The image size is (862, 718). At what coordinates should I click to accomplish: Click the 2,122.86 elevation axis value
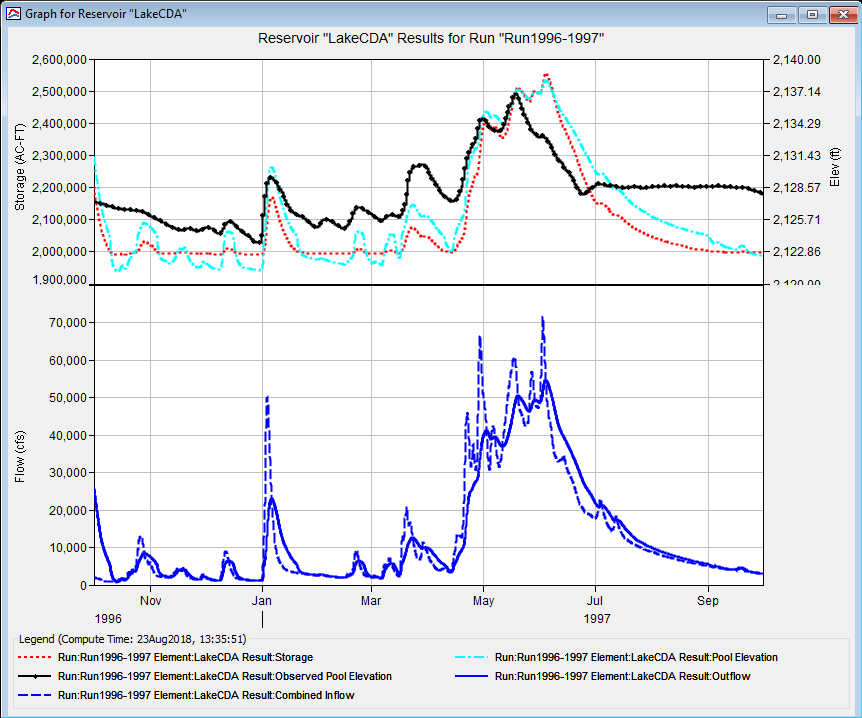[797, 251]
